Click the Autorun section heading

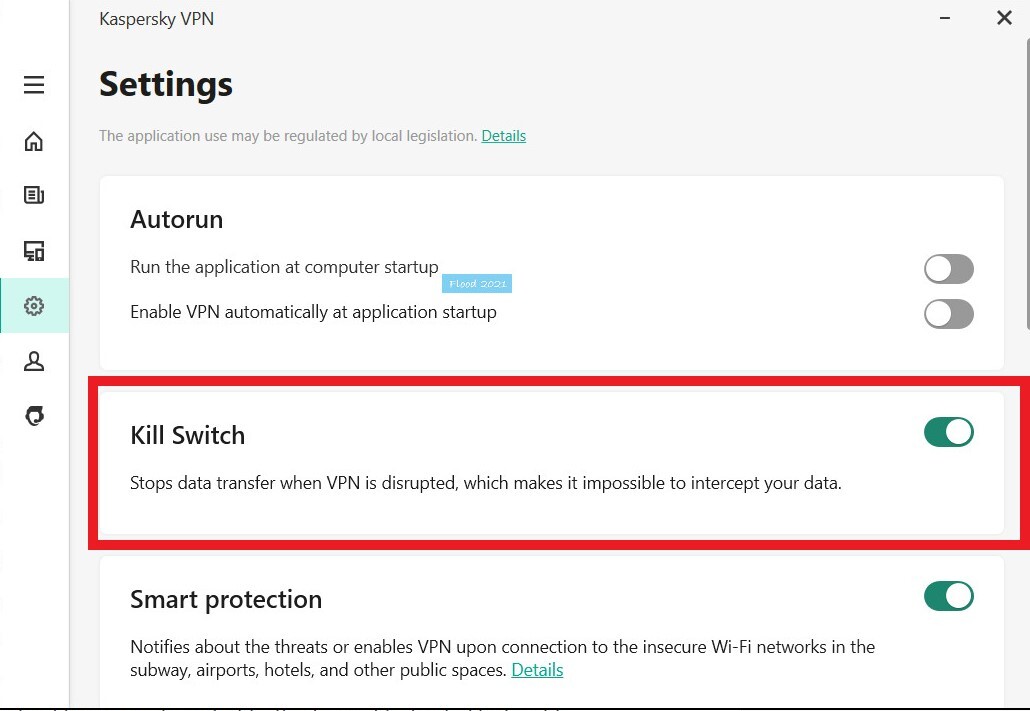point(176,220)
